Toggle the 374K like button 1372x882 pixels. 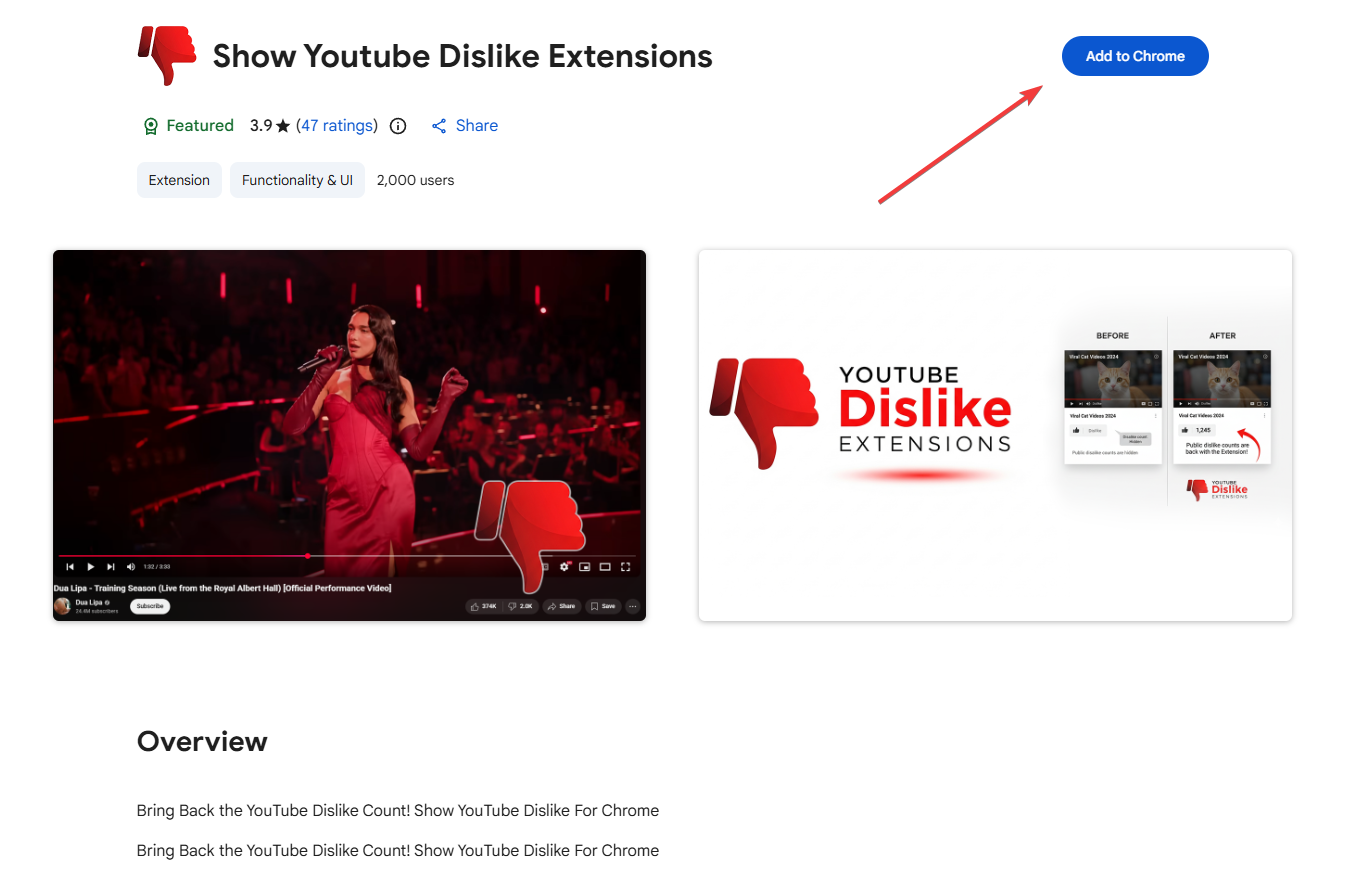[x=483, y=606]
